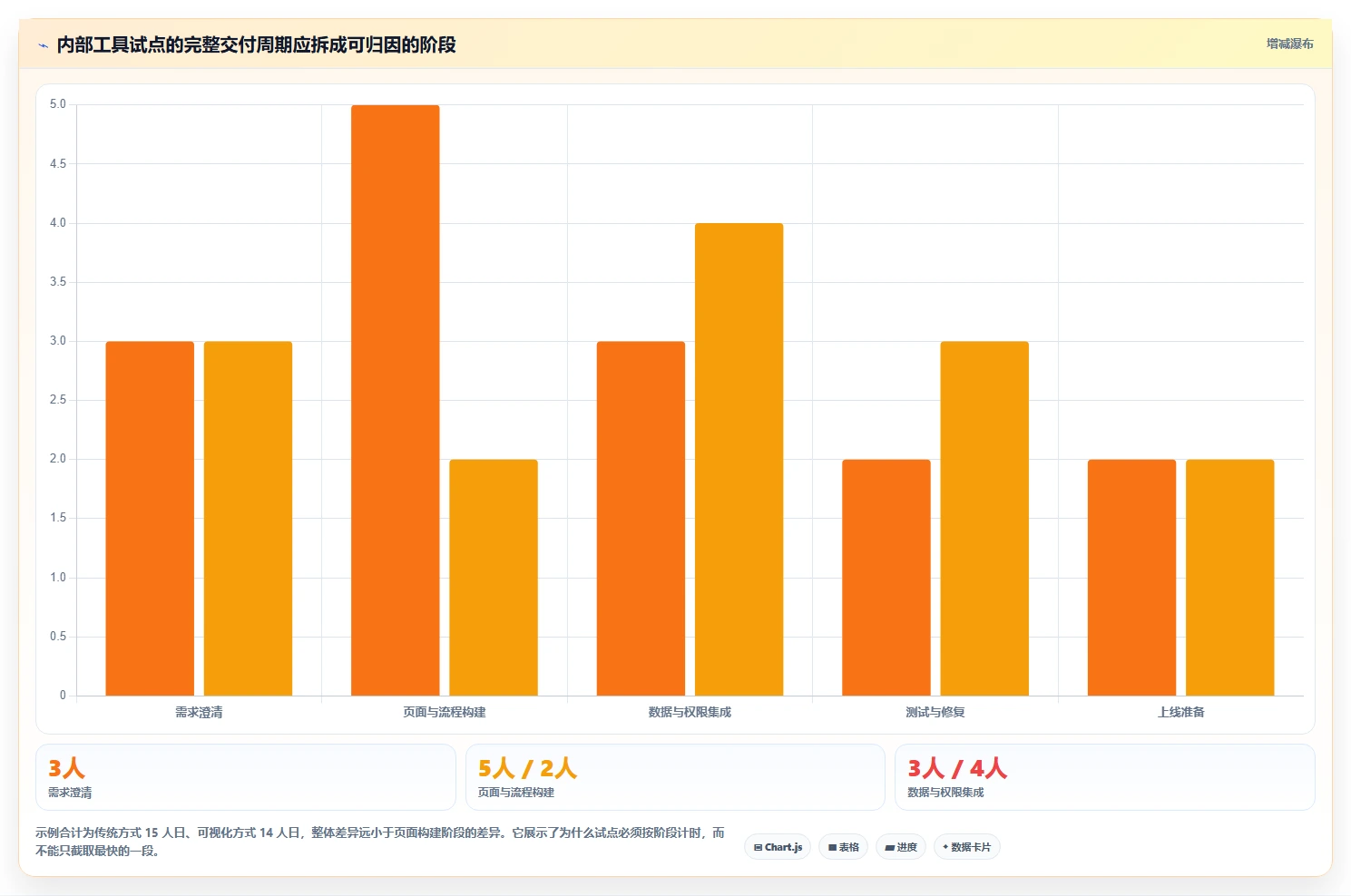
Task: Click the footnote text starting 示例合计为传统方式
Action: [380, 842]
